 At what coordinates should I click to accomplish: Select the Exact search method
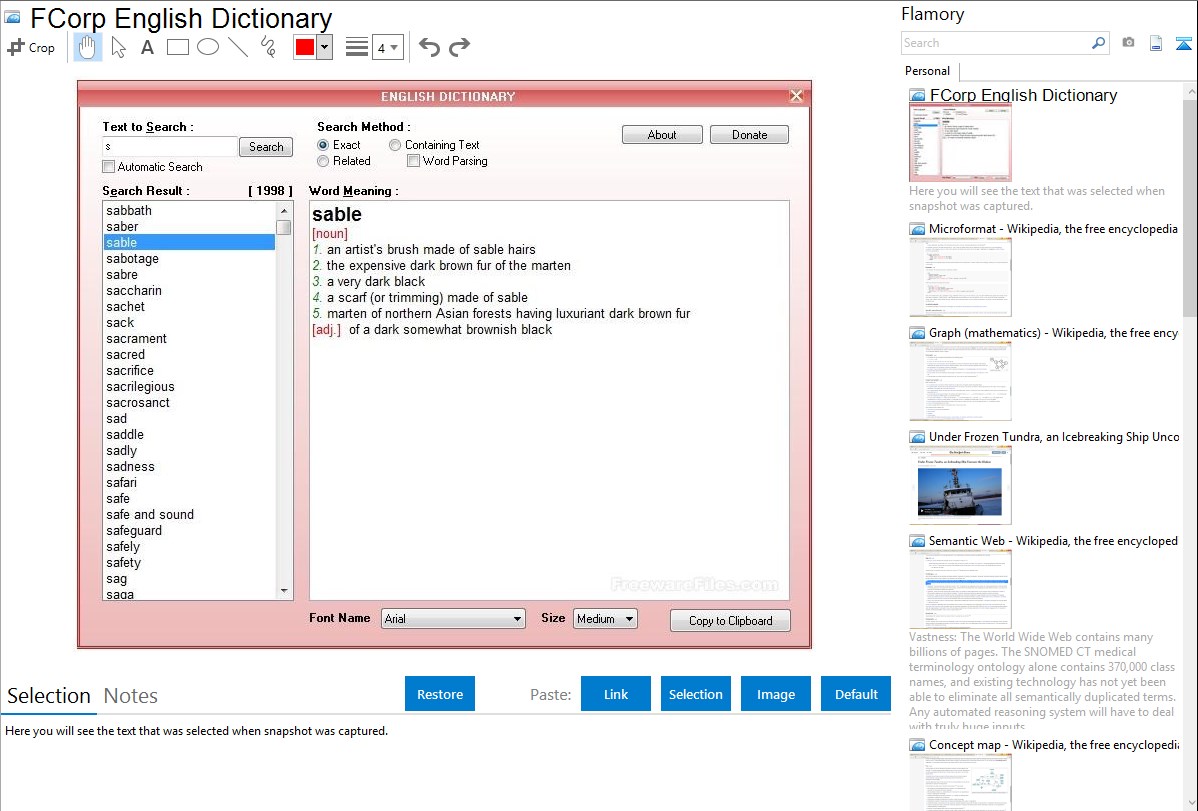(323, 144)
